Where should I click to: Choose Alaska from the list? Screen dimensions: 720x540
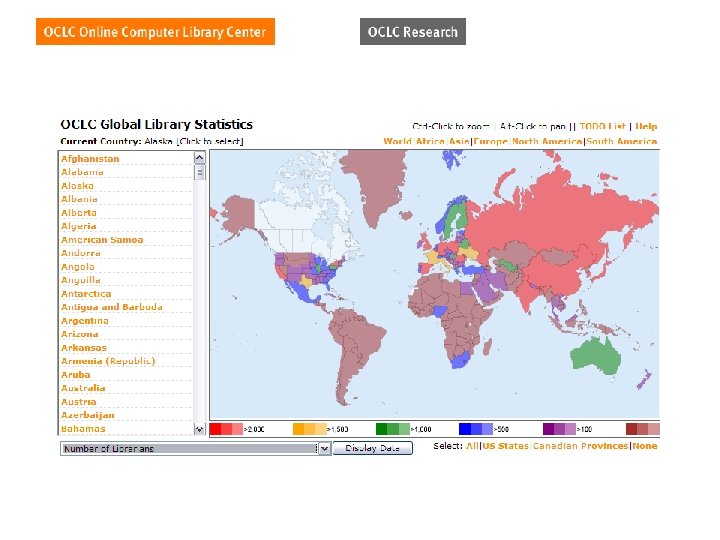coord(77,186)
